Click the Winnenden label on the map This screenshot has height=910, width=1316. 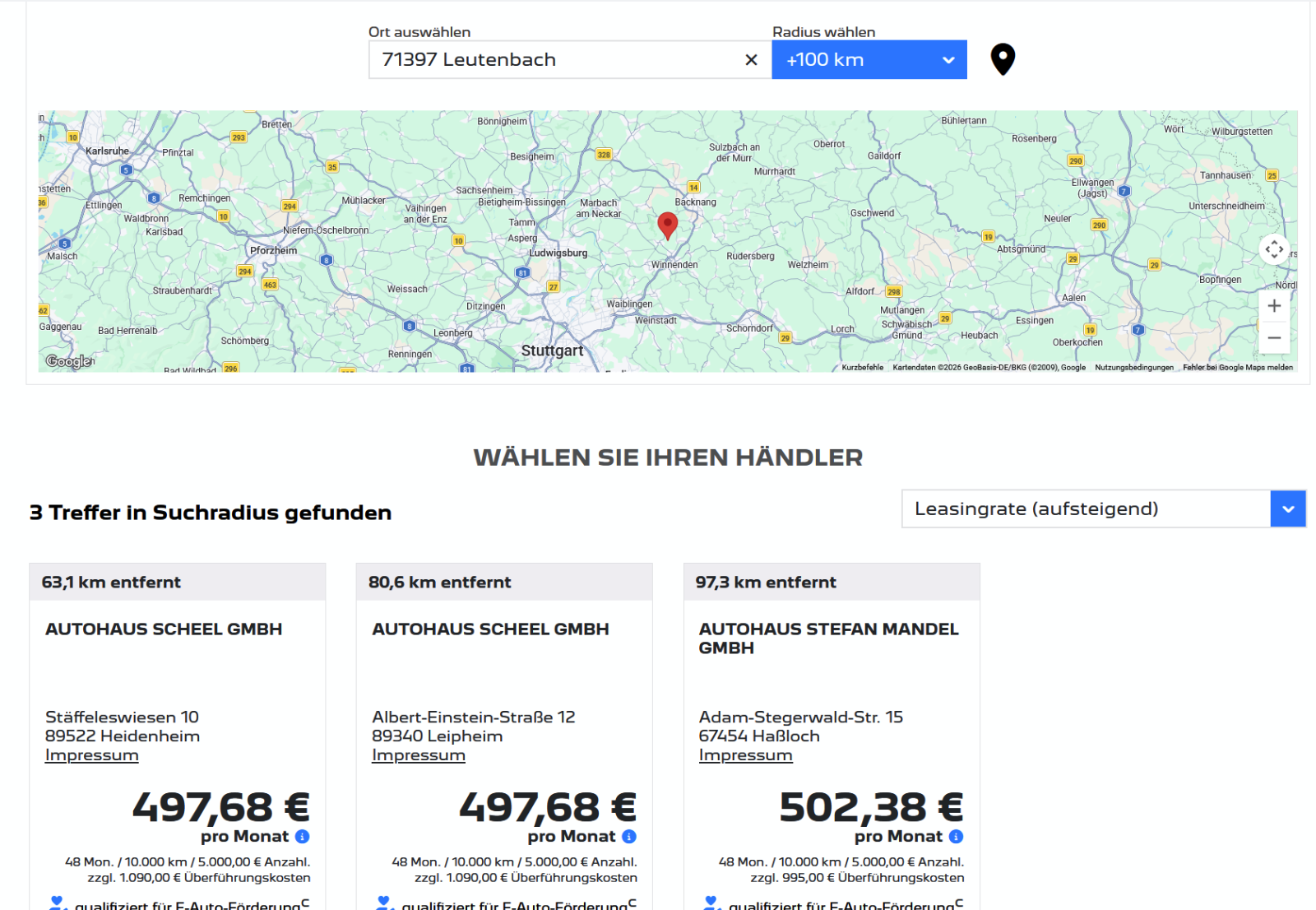coord(674,265)
